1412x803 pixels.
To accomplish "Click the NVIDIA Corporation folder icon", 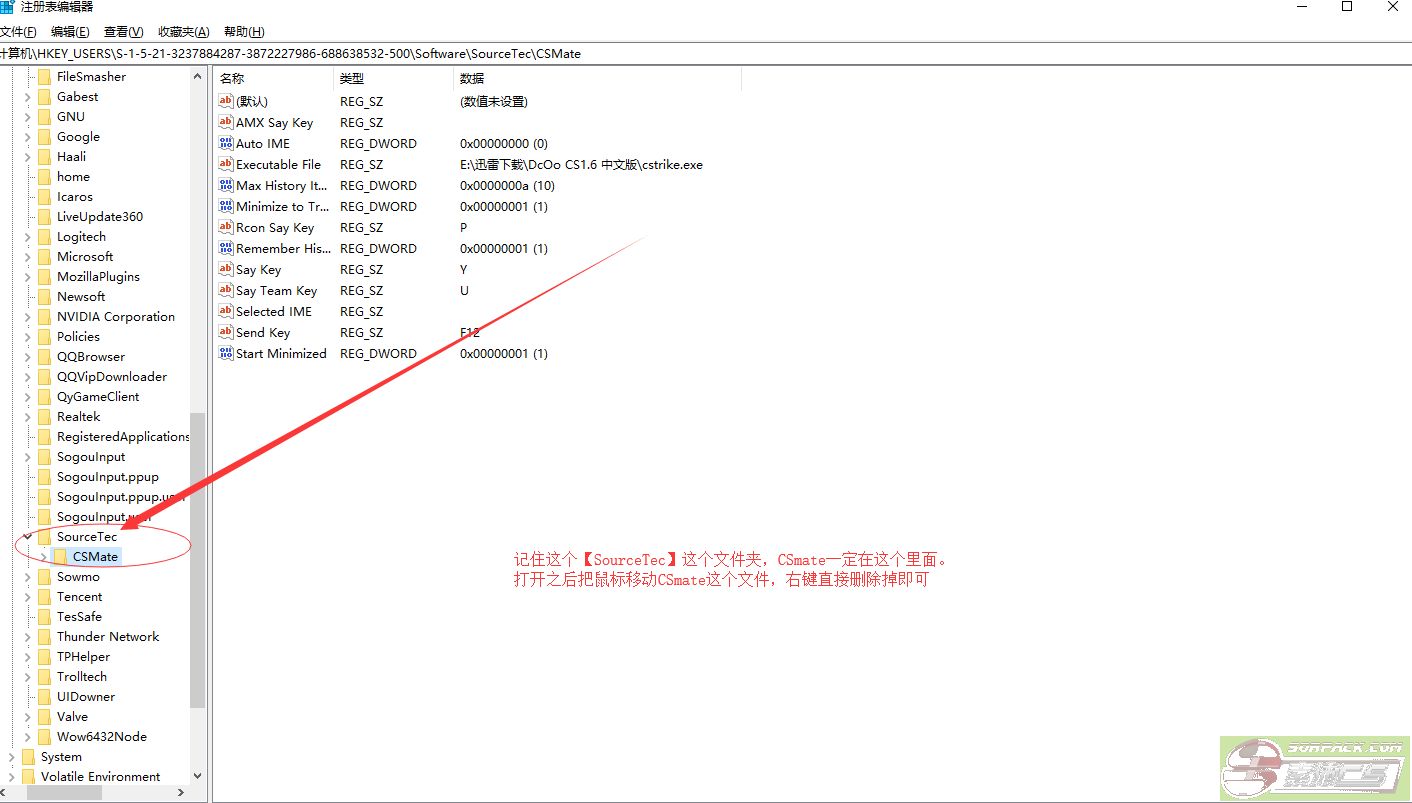I will (x=44, y=317).
